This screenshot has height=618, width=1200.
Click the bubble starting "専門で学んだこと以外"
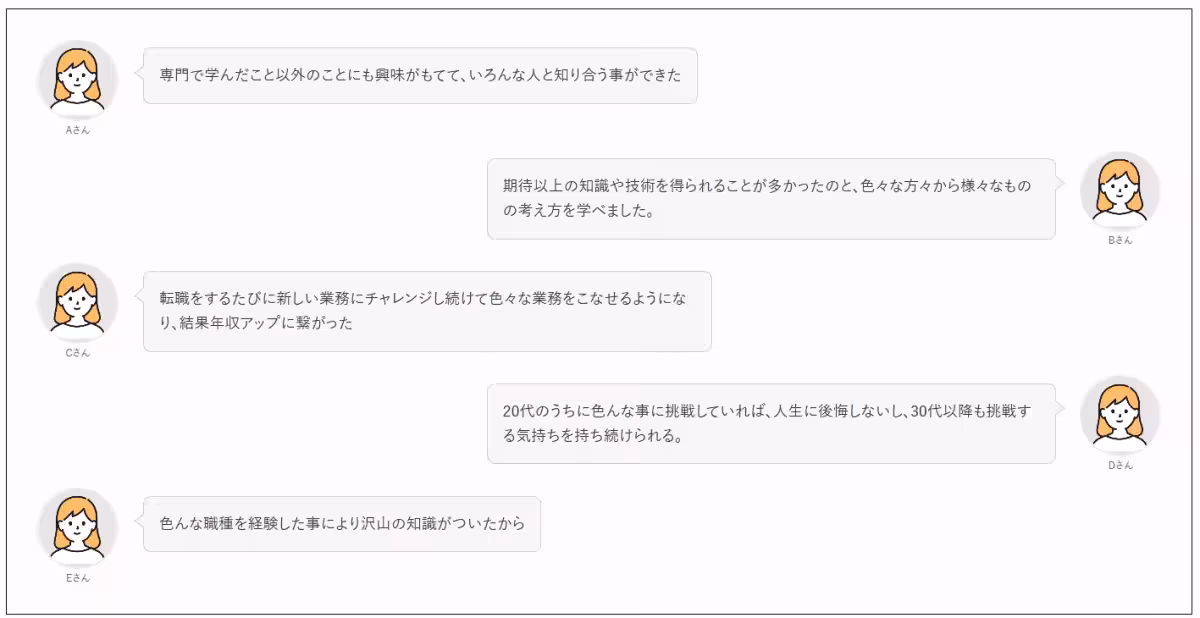(x=420, y=76)
